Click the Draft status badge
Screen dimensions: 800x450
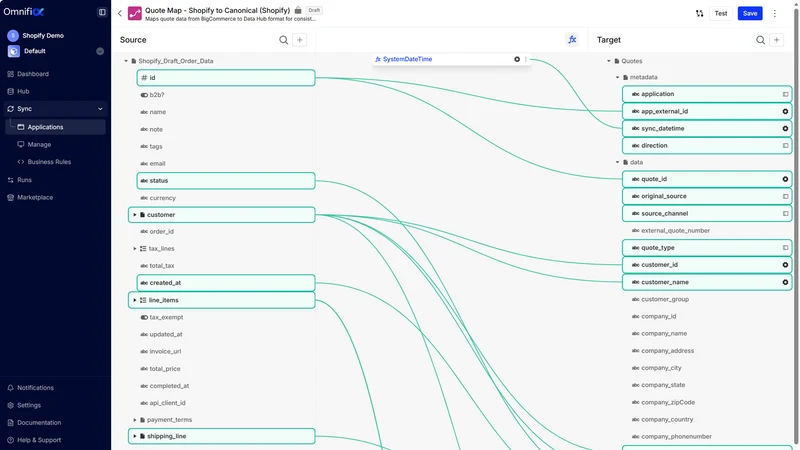coord(314,10)
